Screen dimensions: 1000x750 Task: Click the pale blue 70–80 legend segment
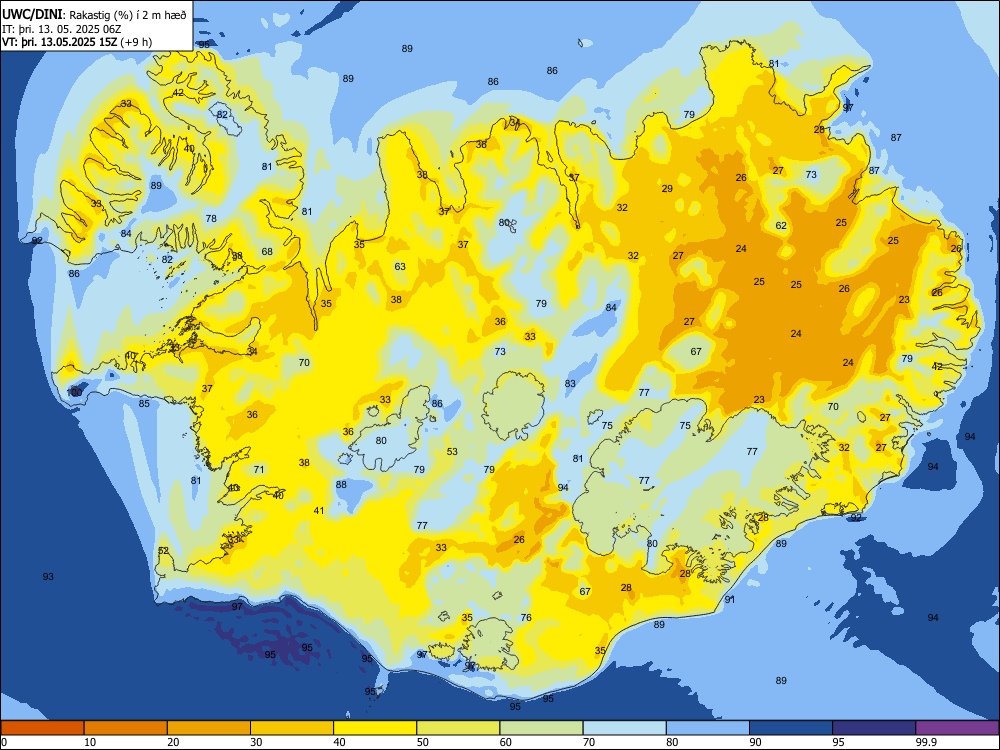(624, 728)
